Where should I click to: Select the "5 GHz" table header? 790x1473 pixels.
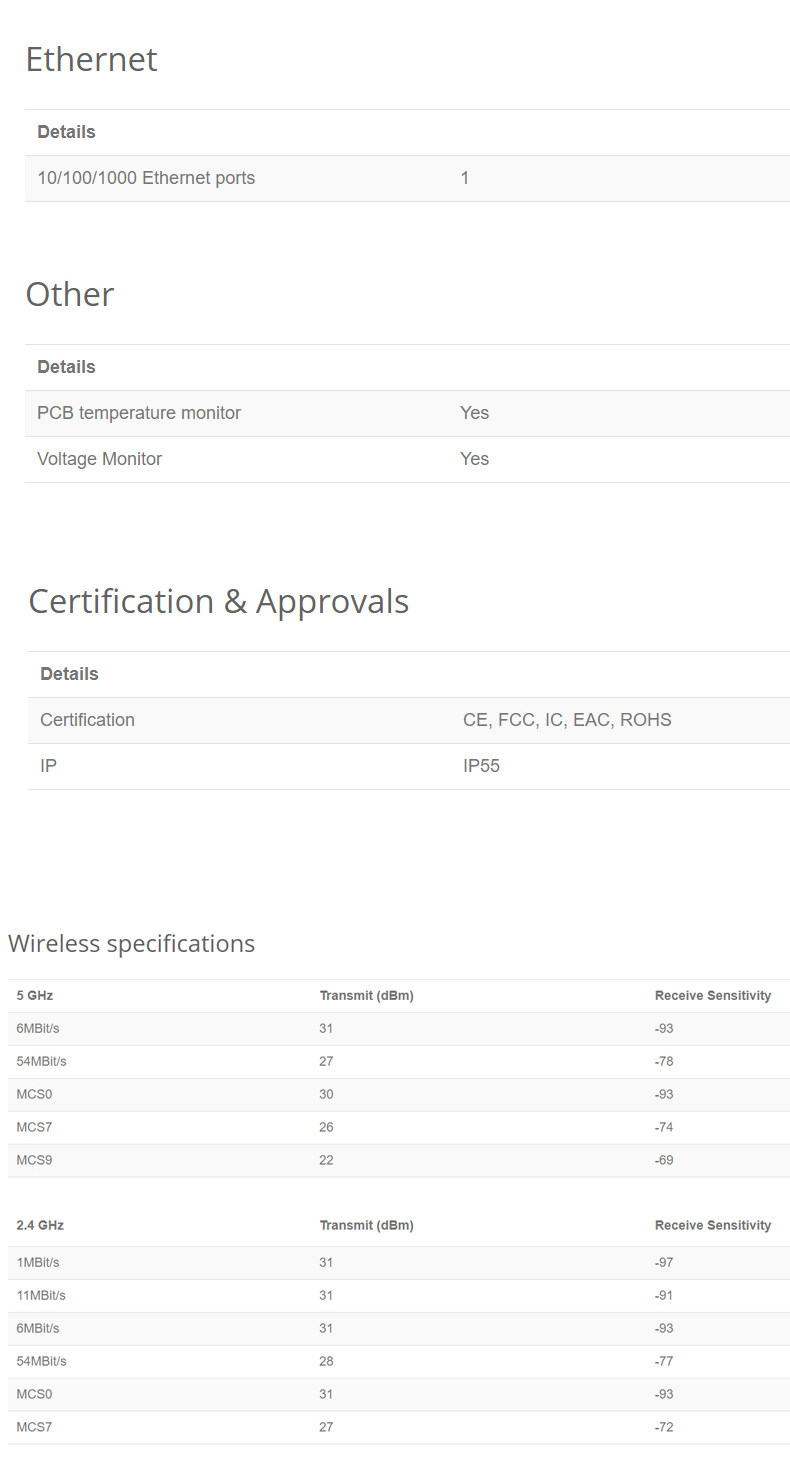point(35,996)
